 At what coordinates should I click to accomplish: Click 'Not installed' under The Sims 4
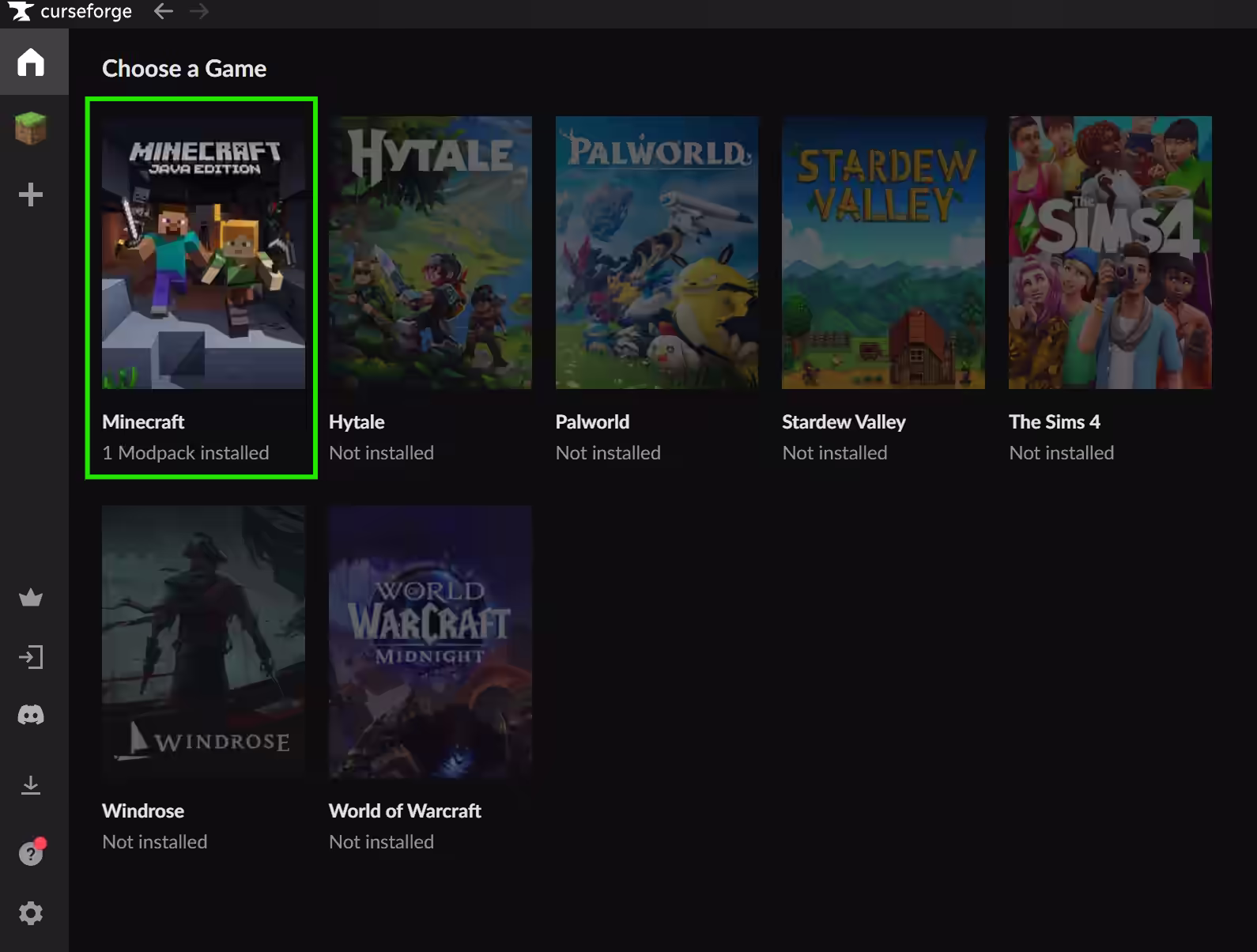(1062, 453)
